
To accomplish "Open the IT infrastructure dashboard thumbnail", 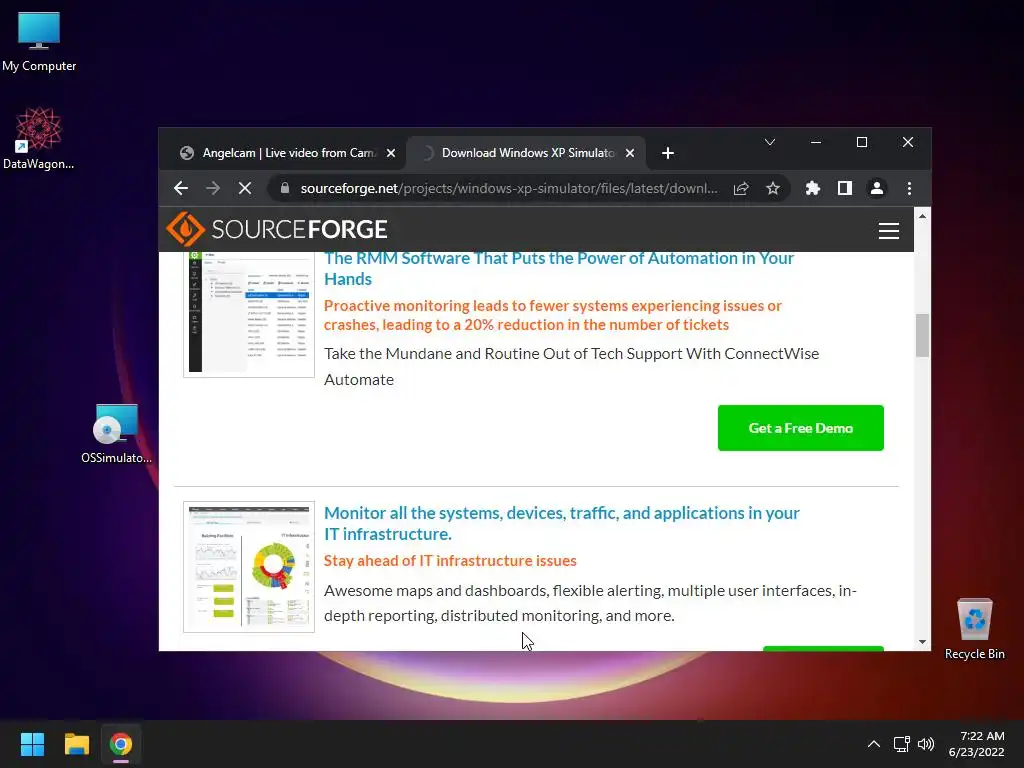I will pyautogui.click(x=249, y=567).
